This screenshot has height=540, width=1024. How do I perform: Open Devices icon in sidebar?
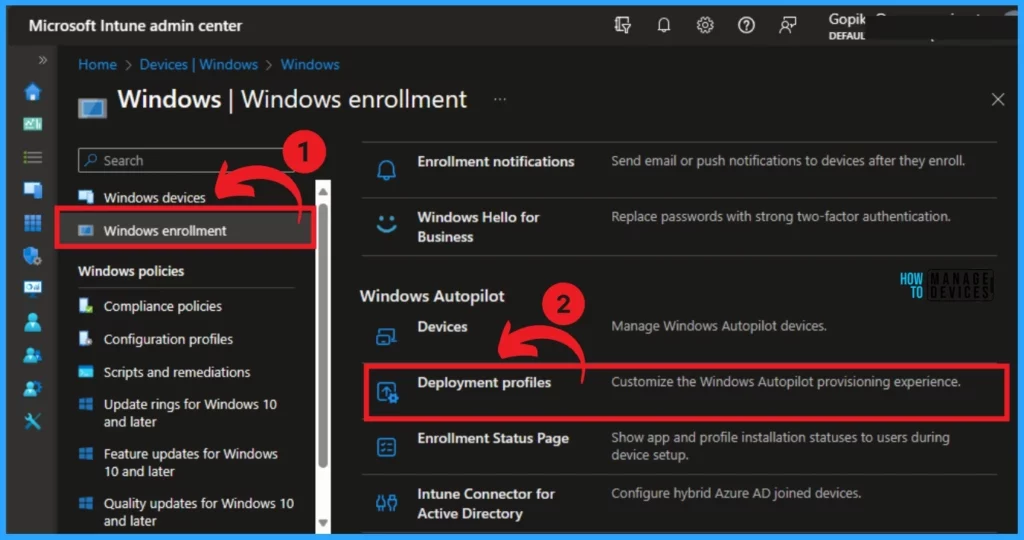click(33, 189)
